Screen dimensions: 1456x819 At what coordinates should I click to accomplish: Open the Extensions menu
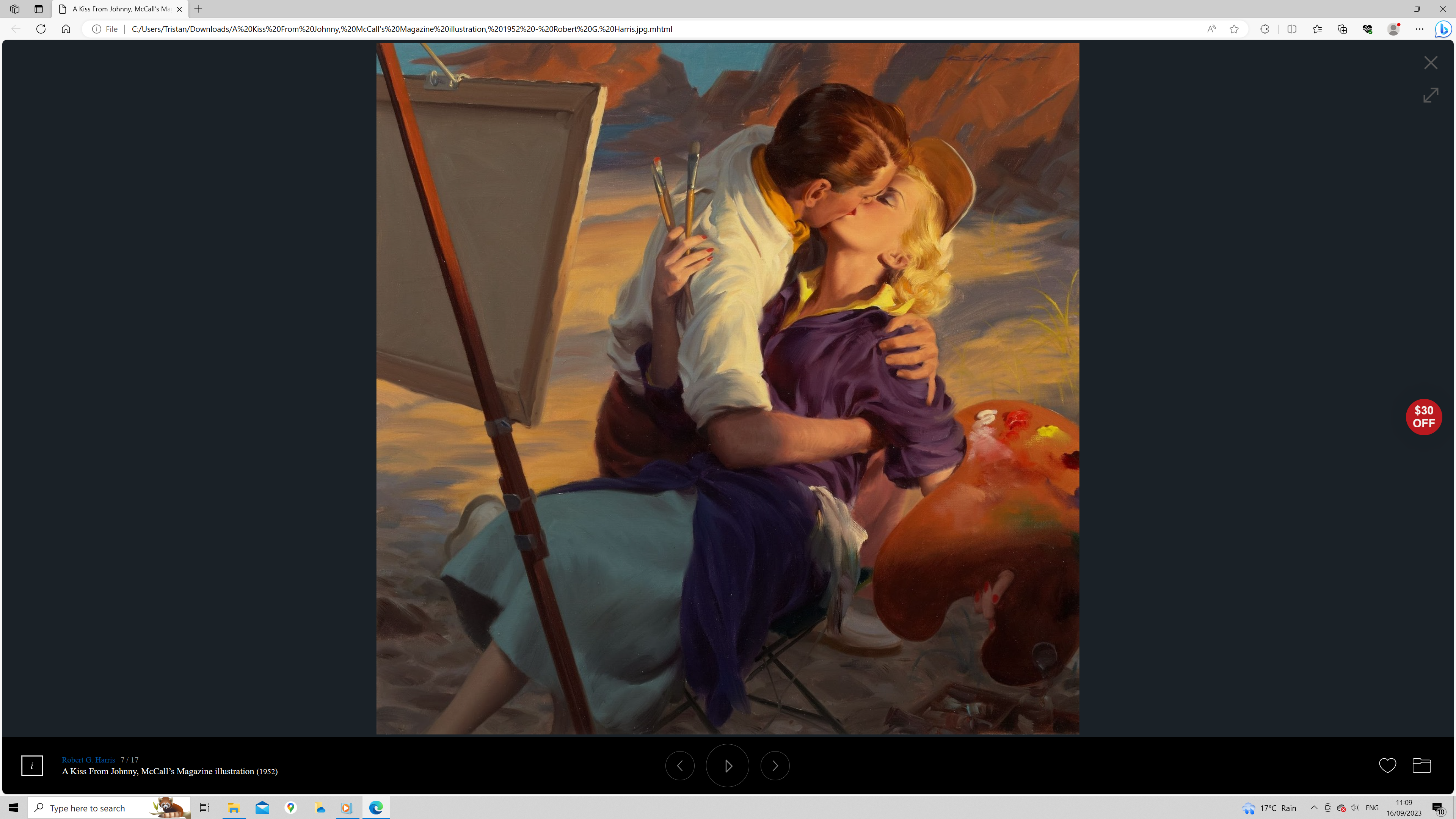(x=1265, y=29)
